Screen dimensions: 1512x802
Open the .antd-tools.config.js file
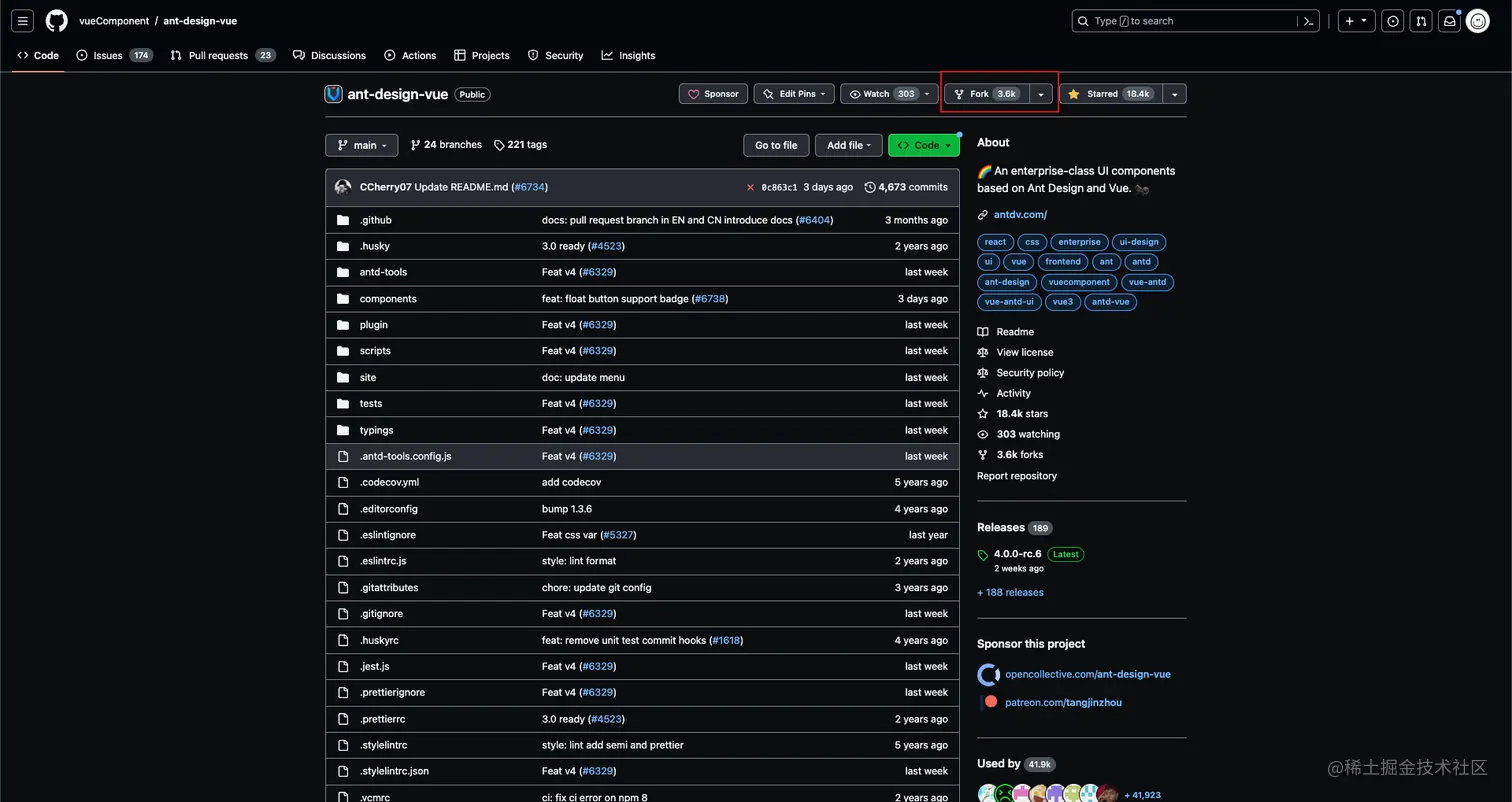coord(405,456)
